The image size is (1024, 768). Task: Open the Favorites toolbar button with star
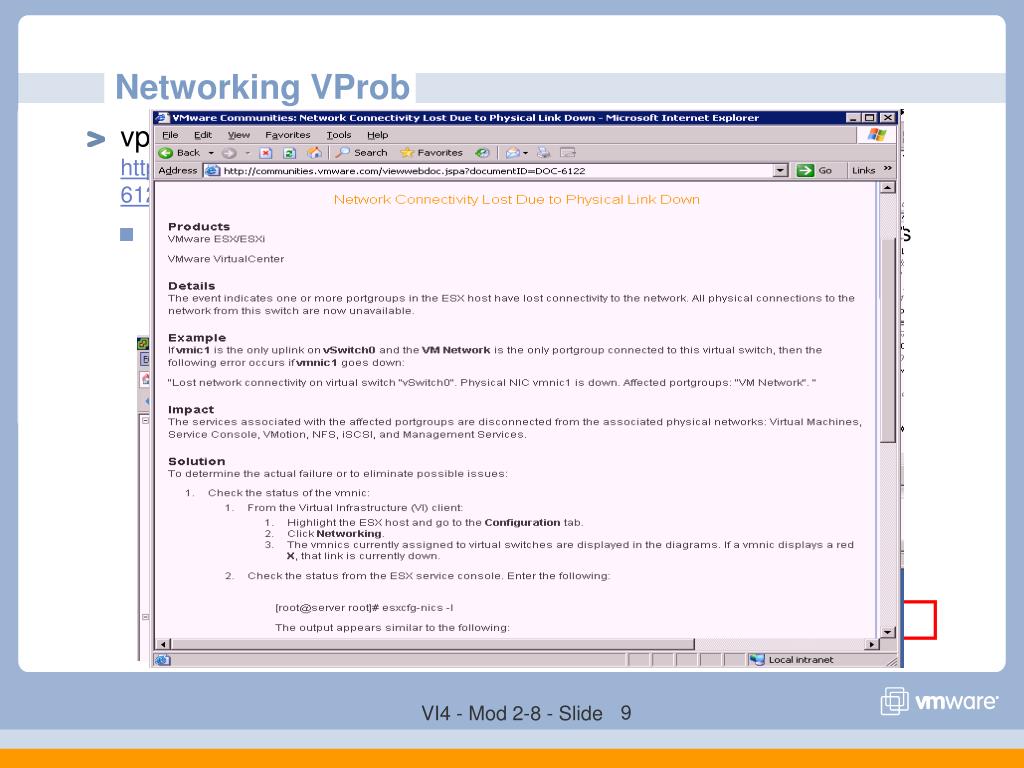[x=431, y=153]
